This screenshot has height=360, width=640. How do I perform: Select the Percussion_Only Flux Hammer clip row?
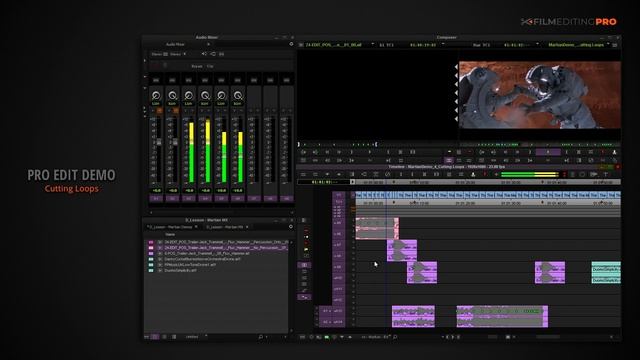(x=218, y=242)
